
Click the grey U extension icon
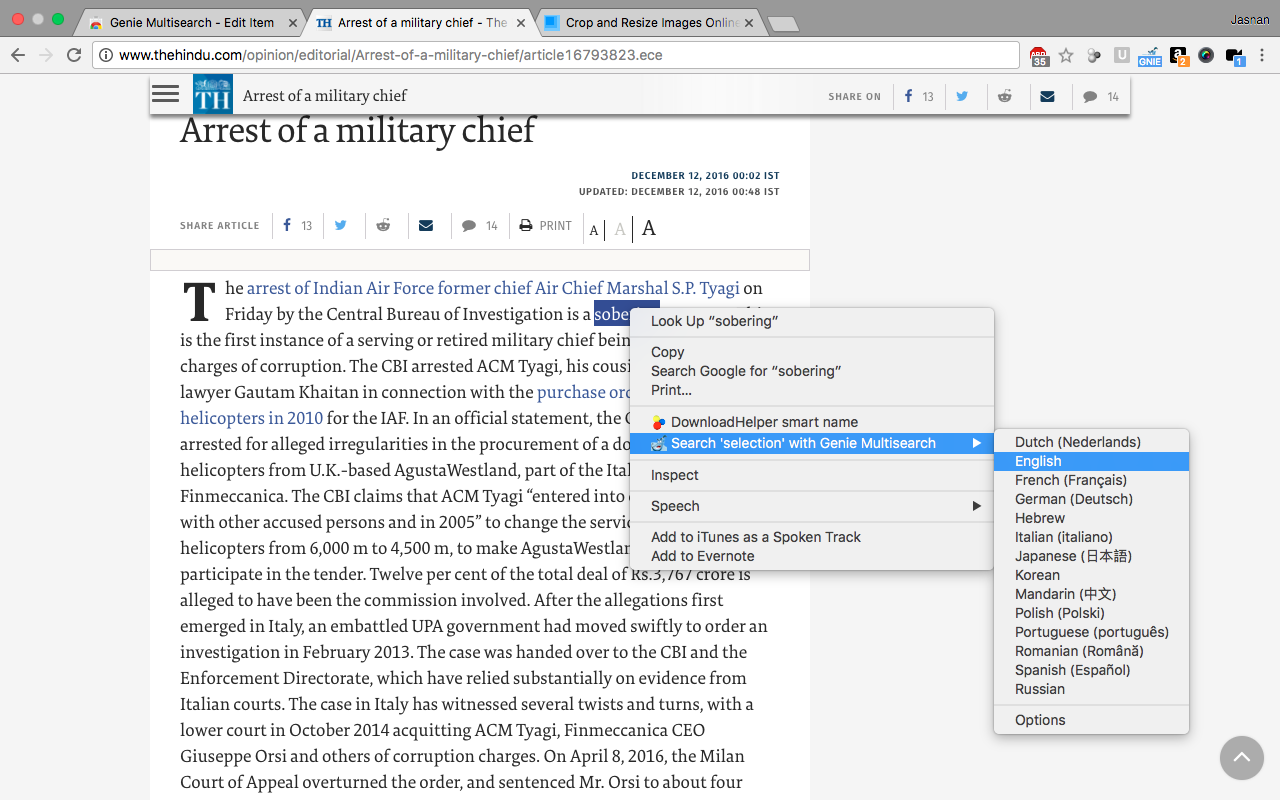(x=1122, y=55)
